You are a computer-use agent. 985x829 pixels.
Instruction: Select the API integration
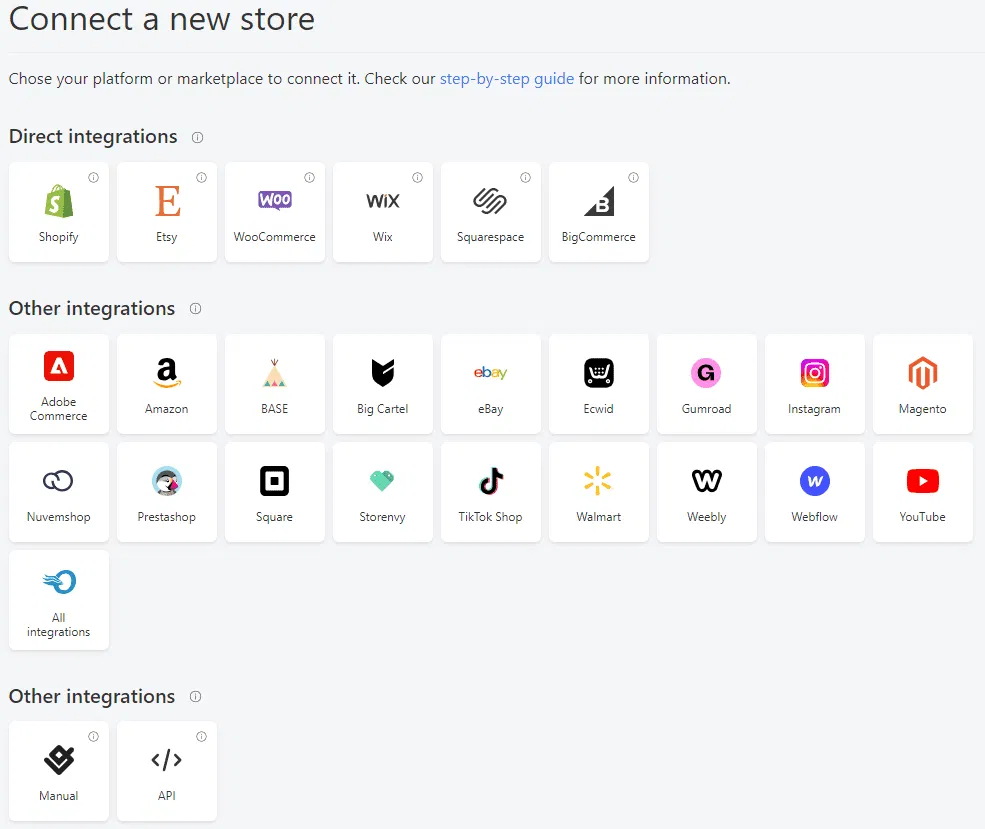click(166, 770)
